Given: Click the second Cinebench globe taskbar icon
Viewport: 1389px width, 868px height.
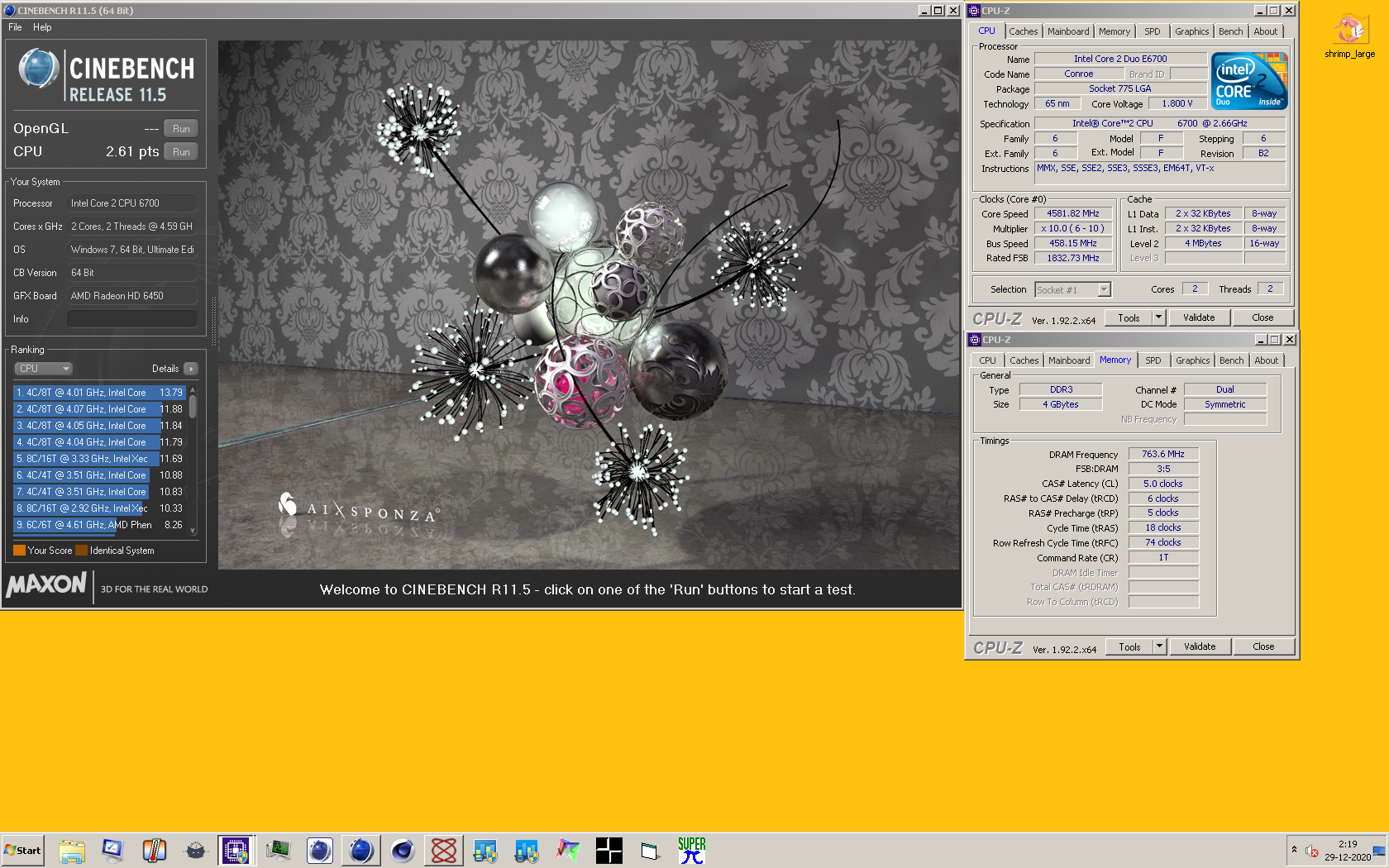Looking at the screenshot, I should click(x=360, y=851).
